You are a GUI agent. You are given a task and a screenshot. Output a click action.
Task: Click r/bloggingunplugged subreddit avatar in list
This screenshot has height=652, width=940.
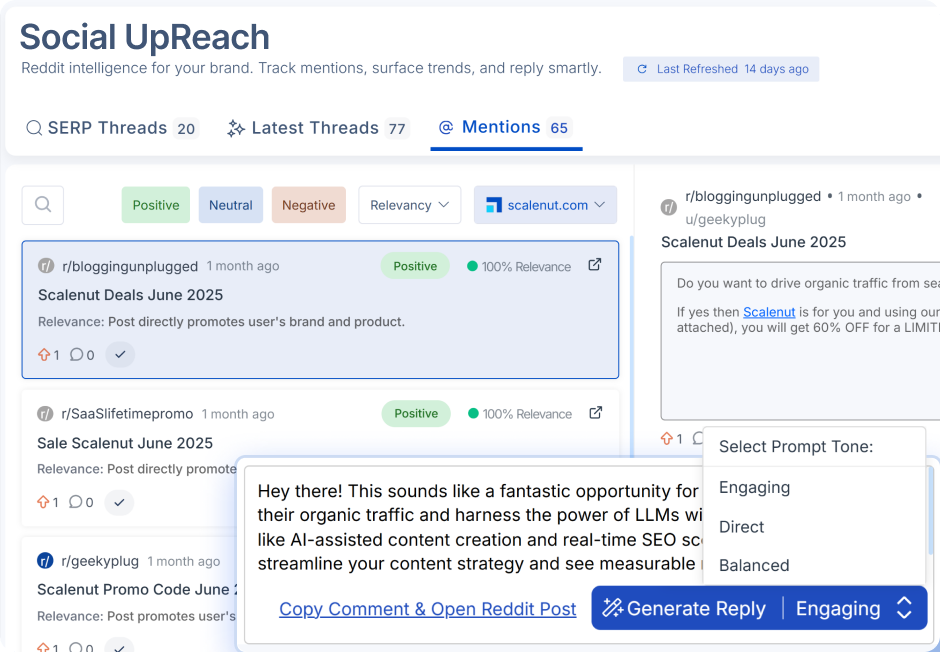(46, 265)
